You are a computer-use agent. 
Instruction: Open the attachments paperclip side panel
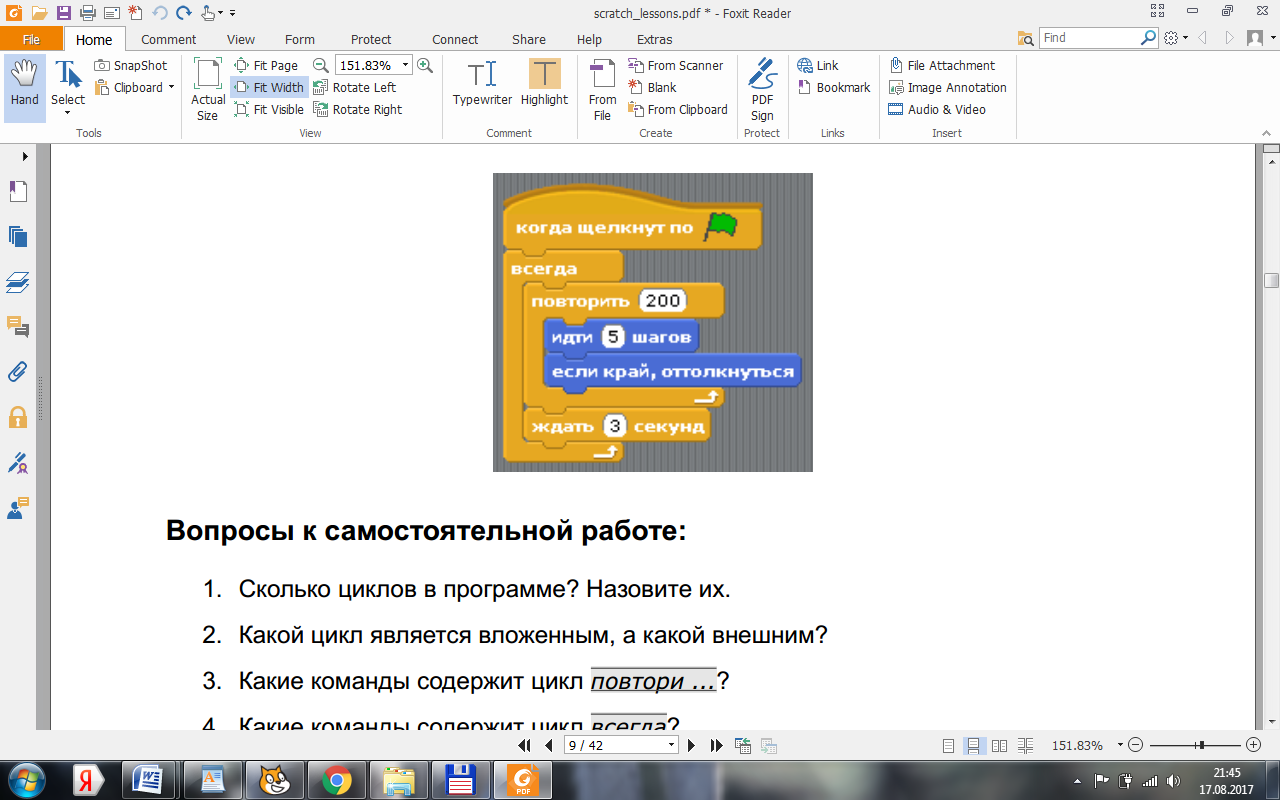[17, 372]
